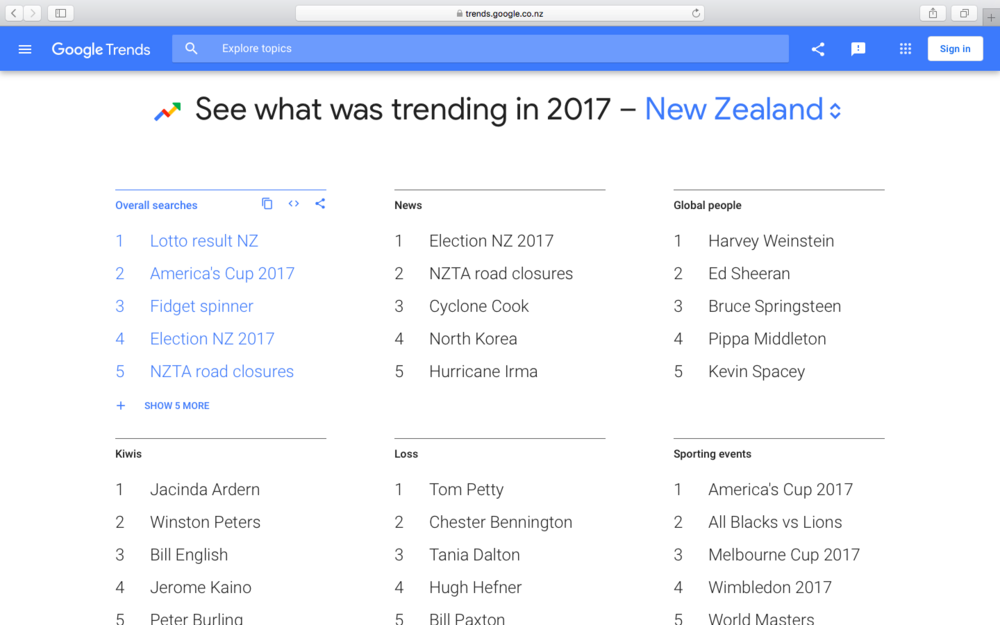Reload the page in Safari
1000x625 pixels.
pyautogui.click(x=696, y=13)
